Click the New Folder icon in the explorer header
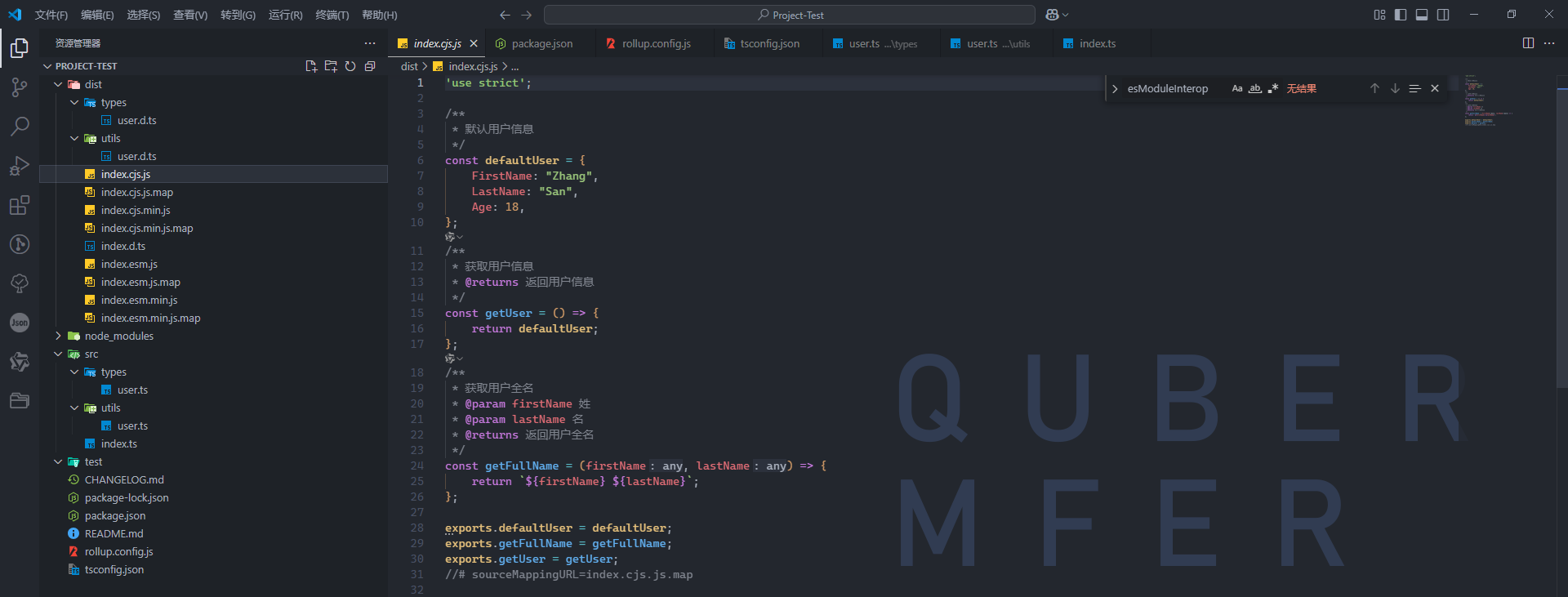The height and width of the screenshot is (597, 1568). [x=331, y=66]
